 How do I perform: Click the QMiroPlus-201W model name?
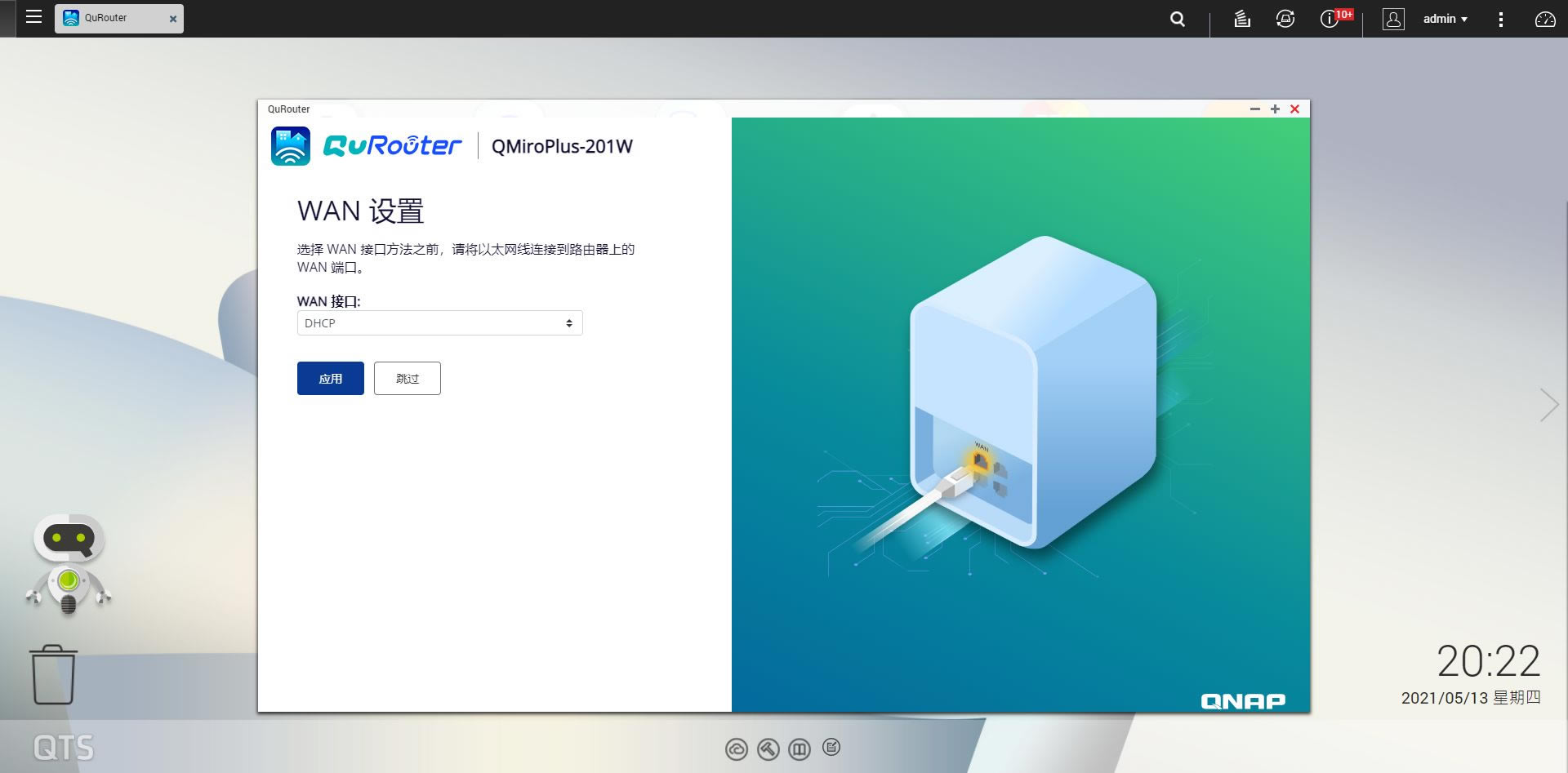click(562, 146)
